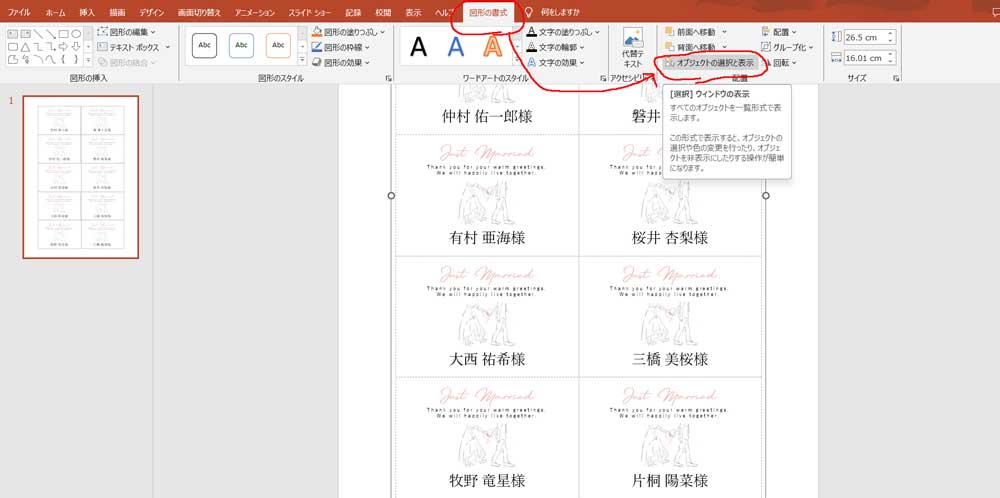1000x498 pixels.
Task: Select the oval shape in shapes gallery
Action: pos(77,33)
